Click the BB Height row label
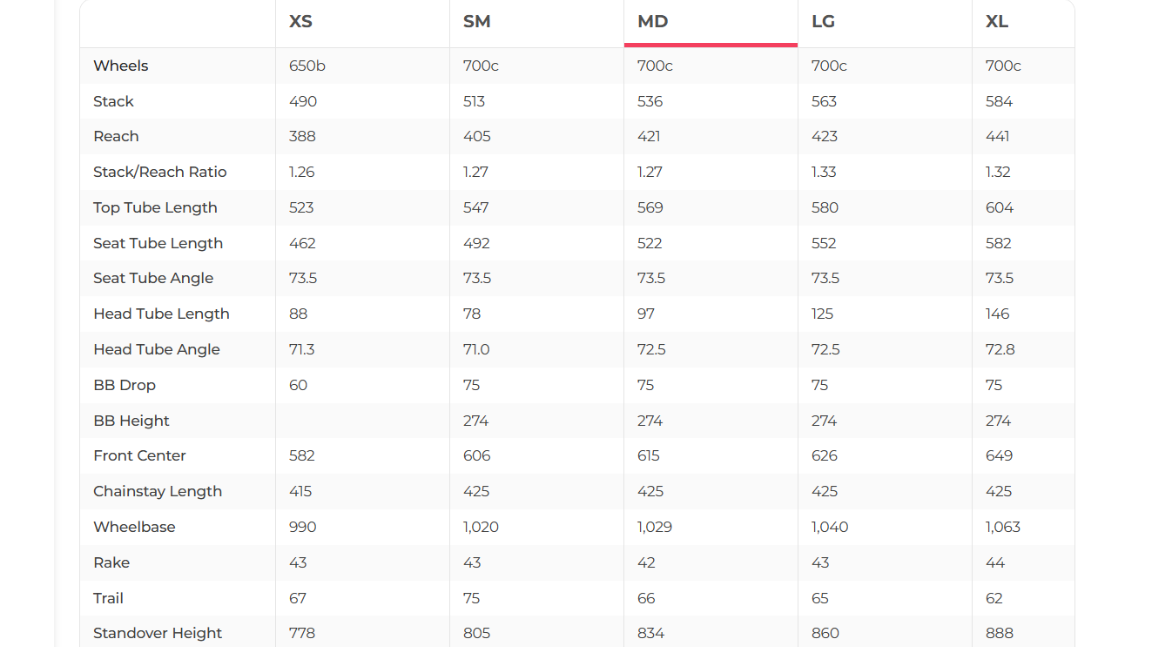The image size is (1150, 647). pos(131,421)
